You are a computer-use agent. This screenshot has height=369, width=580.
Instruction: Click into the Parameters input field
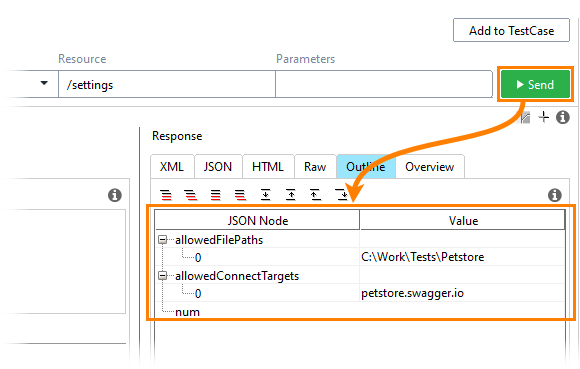[x=384, y=84]
